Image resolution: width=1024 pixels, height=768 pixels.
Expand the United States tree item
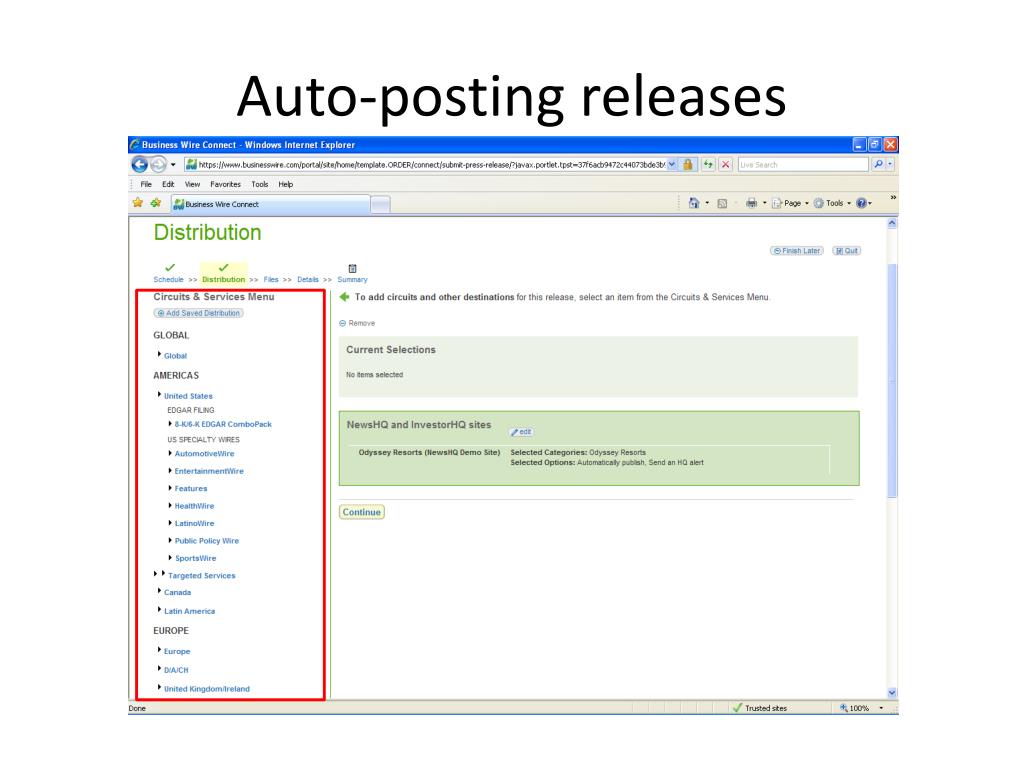[x=159, y=395]
